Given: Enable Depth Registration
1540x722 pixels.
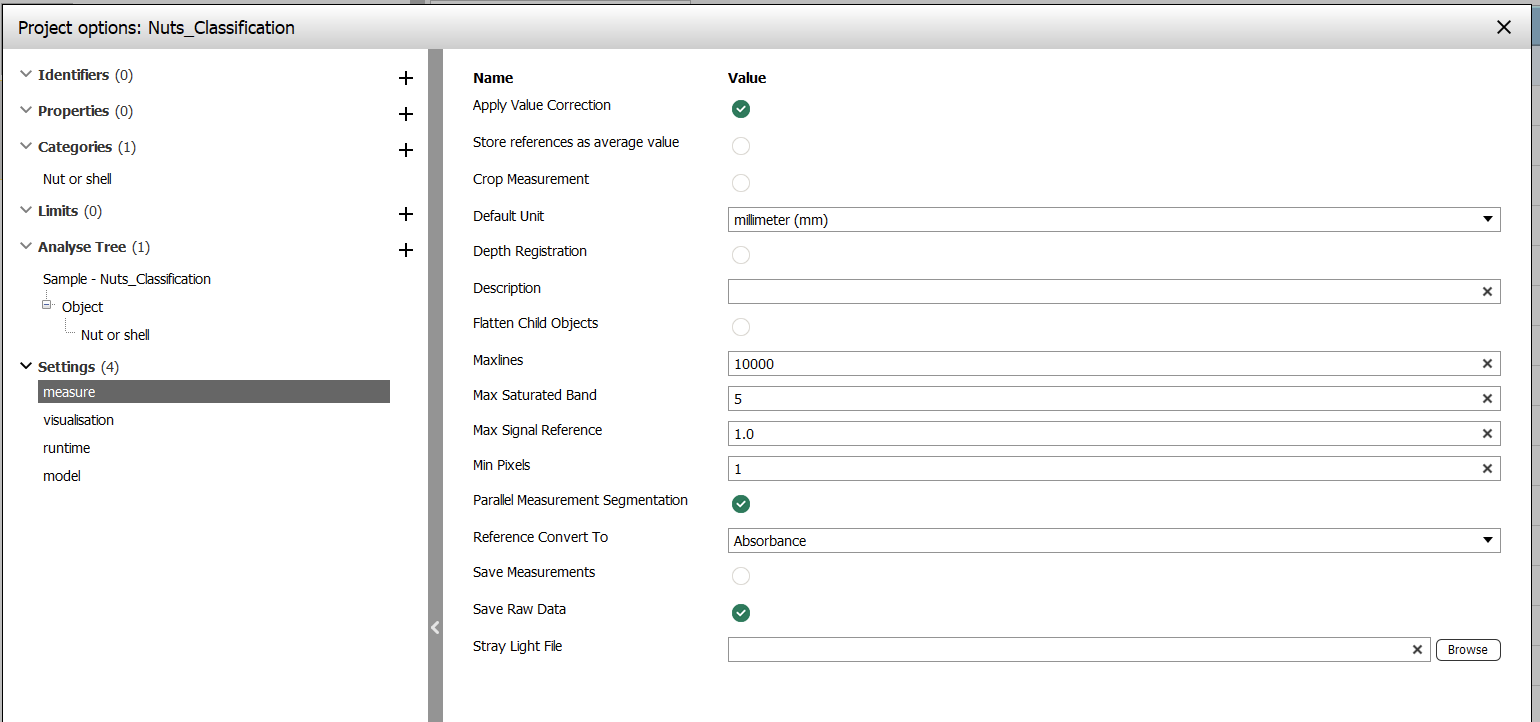Looking at the screenshot, I should (x=741, y=255).
